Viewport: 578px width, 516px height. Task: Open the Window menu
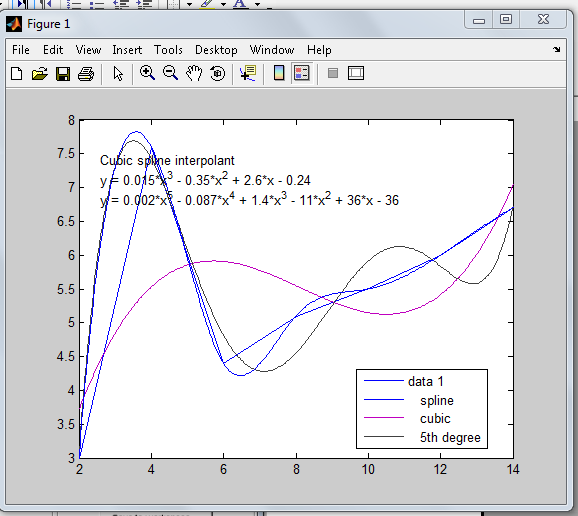point(272,50)
